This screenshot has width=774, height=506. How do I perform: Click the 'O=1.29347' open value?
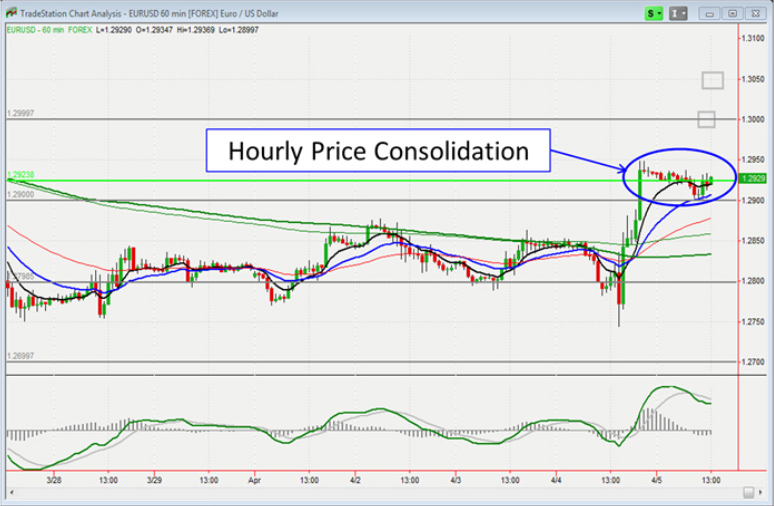[x=155, y=30]
